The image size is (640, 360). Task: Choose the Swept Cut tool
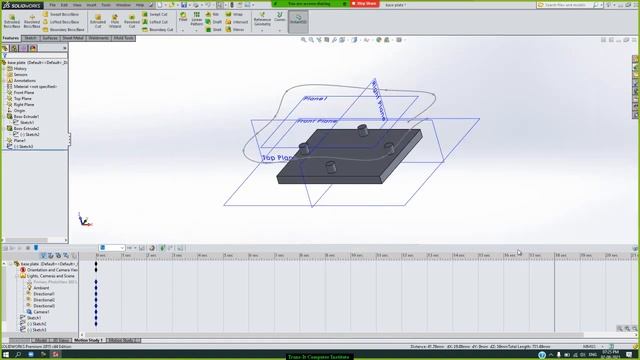click(155, 14)
